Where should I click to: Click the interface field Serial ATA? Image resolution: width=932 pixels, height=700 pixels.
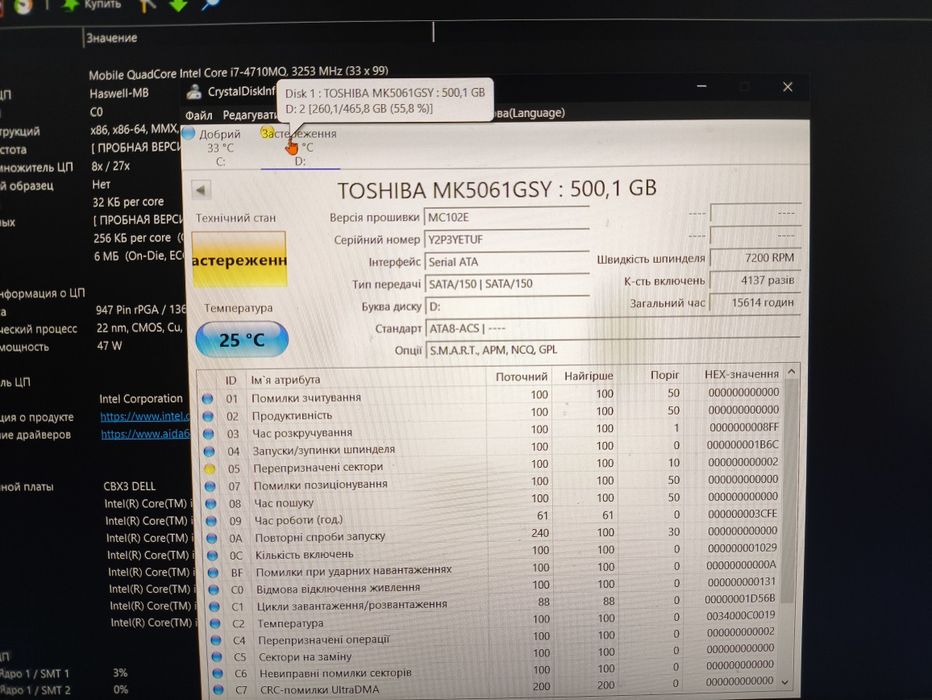pos(506,262)
